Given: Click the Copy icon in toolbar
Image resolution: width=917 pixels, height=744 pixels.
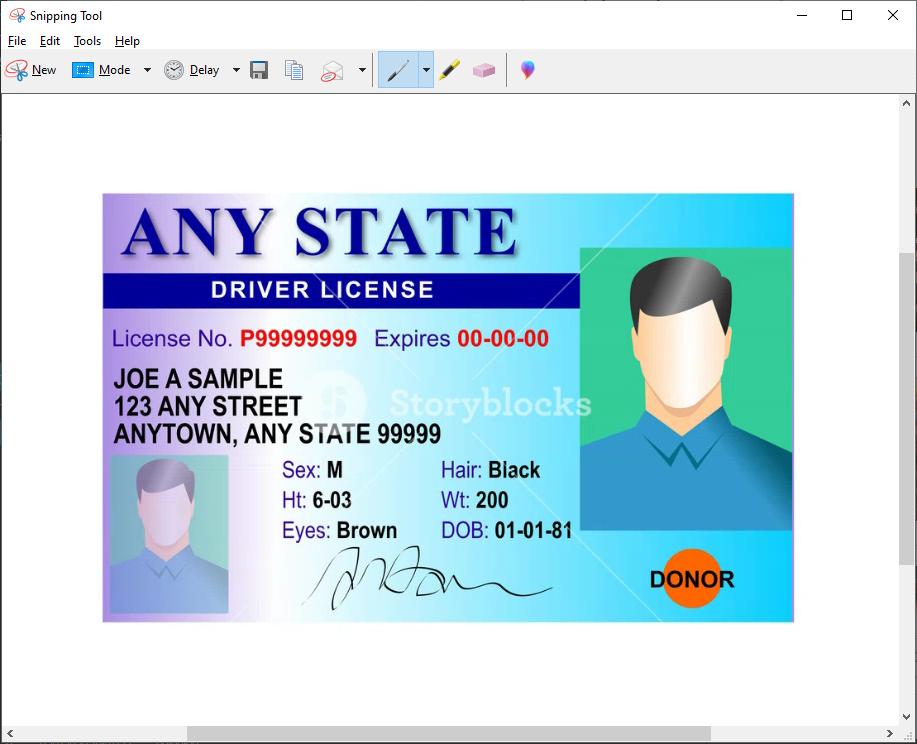Looking at the screenshot, I should pyautogui.click(x=293, y=70).
